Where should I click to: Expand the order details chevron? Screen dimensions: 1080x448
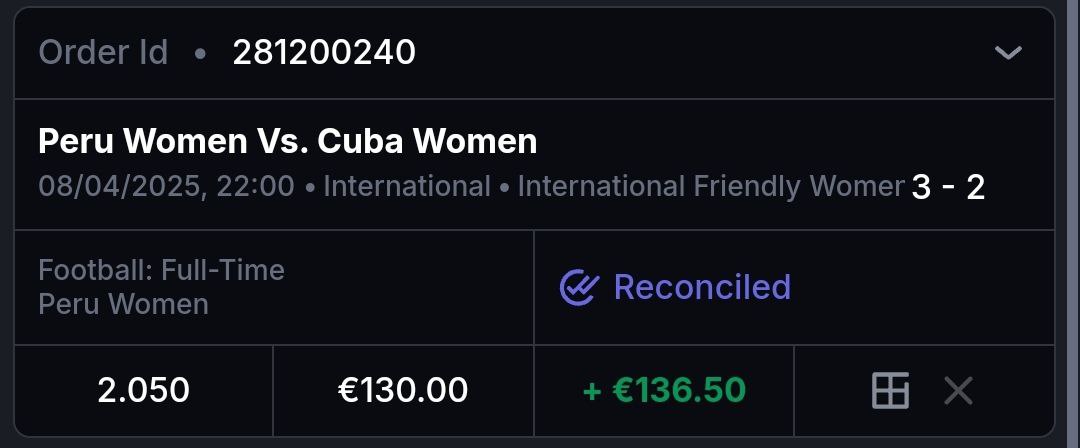pyautogui.click(x=1008, y=53)
